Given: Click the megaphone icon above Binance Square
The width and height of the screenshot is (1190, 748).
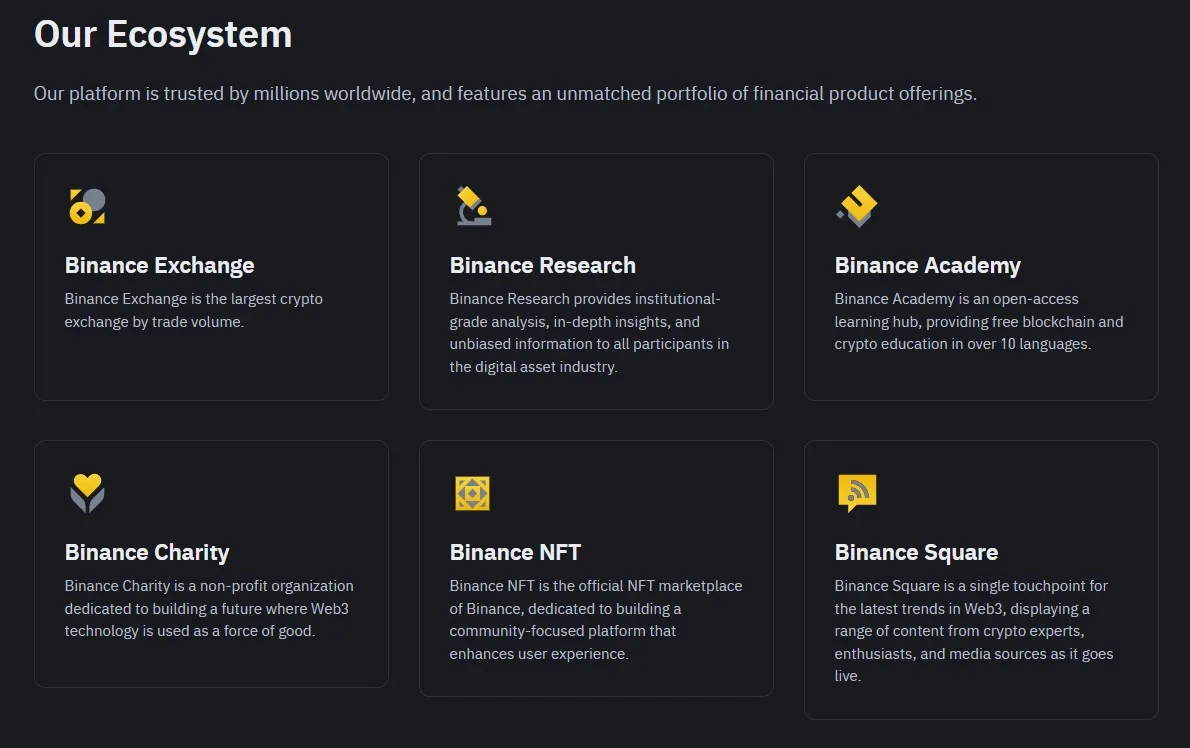Looking at the screenshot, I should [856, 491].
